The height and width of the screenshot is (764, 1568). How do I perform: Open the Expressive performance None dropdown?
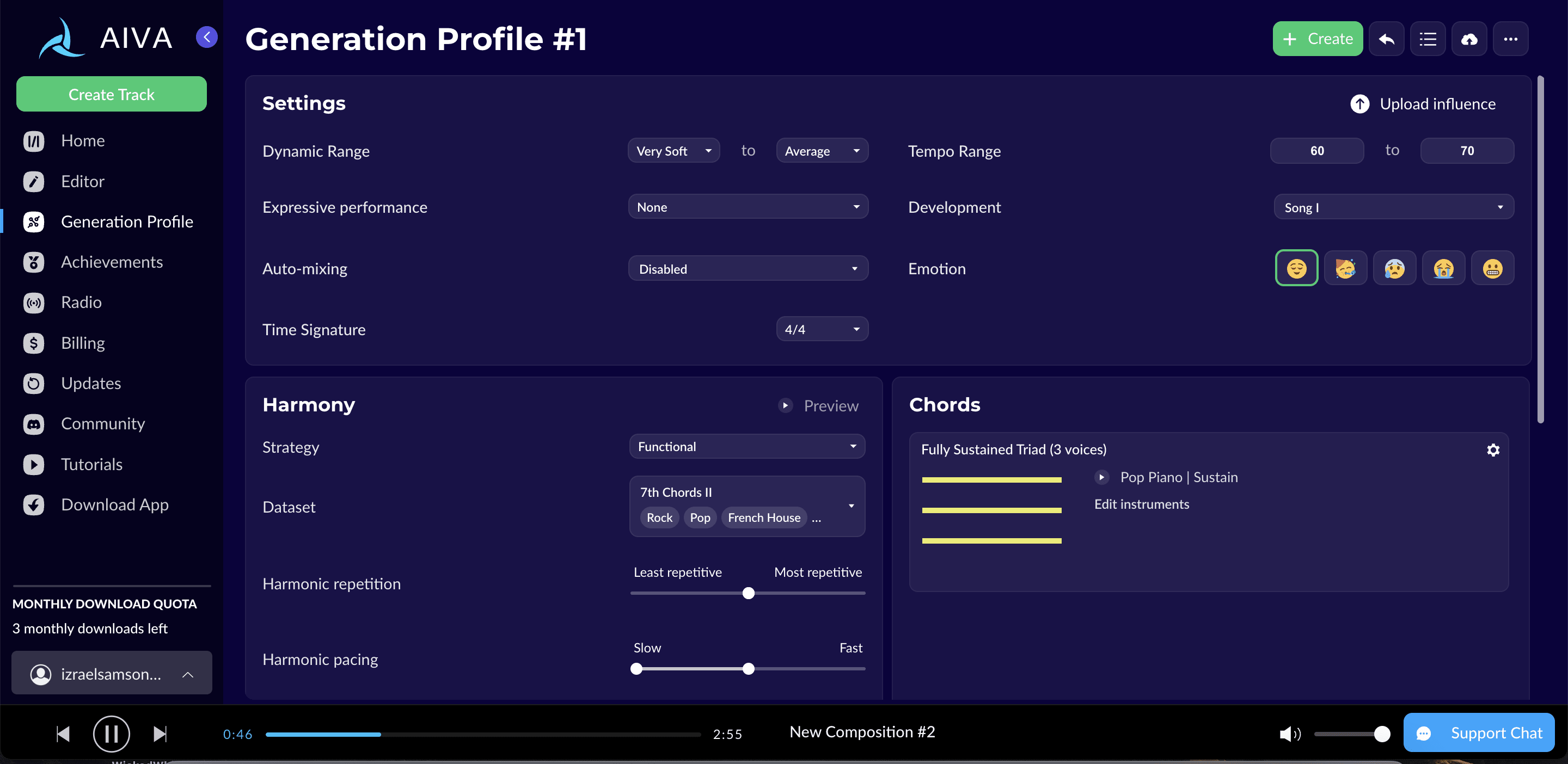tap(748, 207)
